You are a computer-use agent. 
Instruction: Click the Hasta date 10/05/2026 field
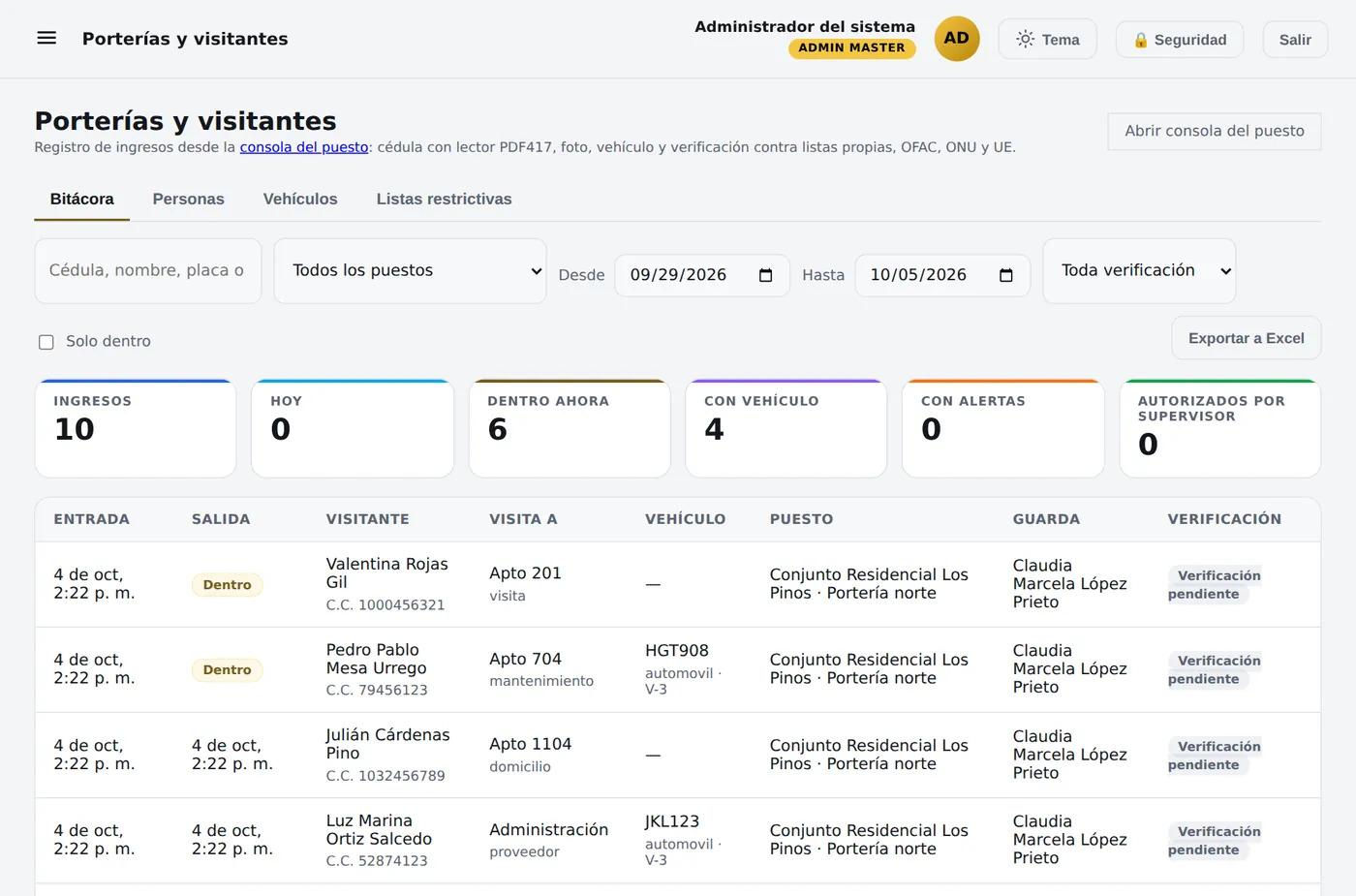[x=942, y=275]
